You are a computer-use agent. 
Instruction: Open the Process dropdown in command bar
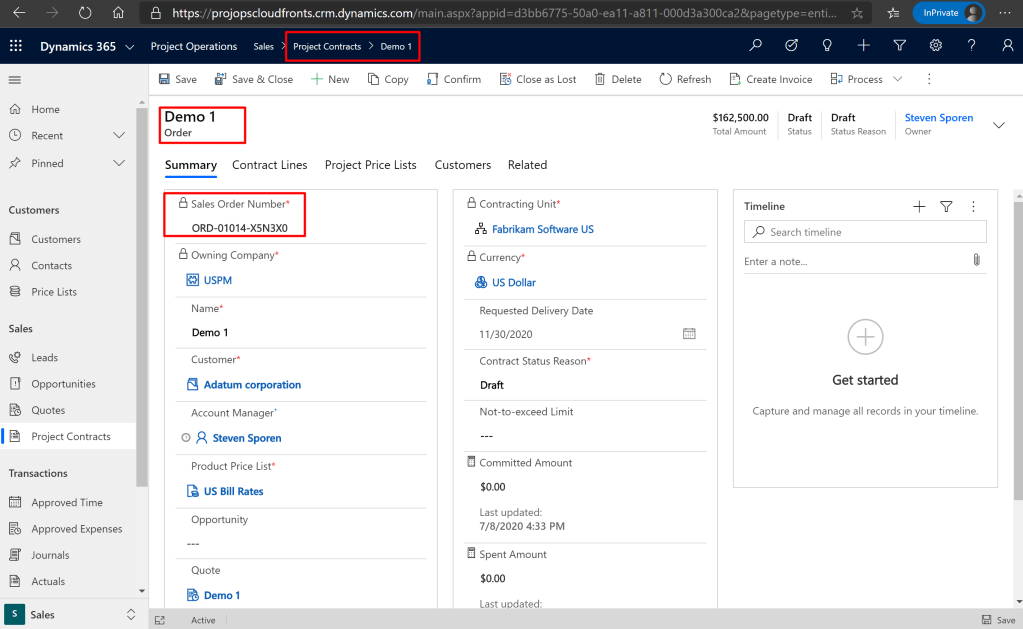point(897,79)
